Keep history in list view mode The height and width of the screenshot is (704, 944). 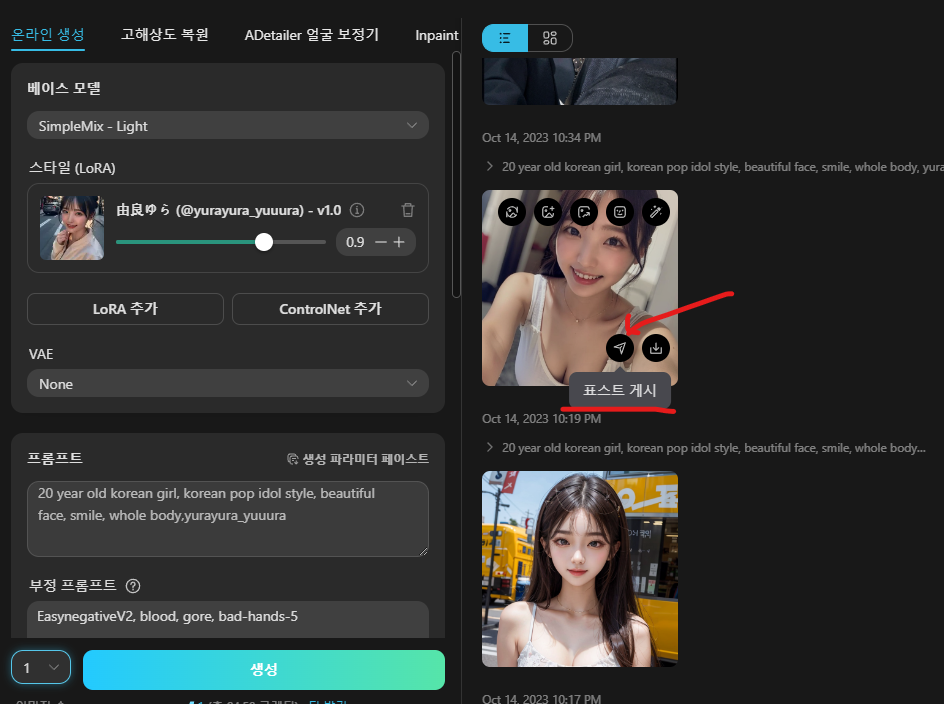[x=505, y=37]
